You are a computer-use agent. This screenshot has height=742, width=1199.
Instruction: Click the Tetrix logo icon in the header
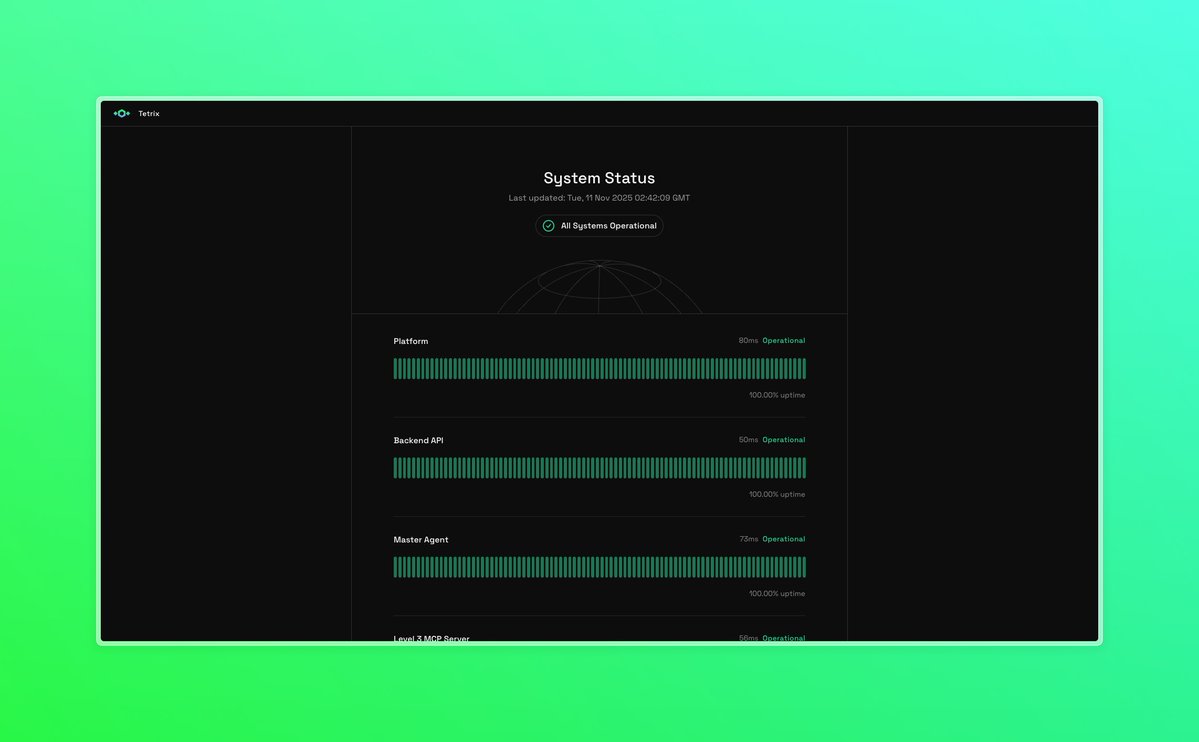click(x=121, y=113)
